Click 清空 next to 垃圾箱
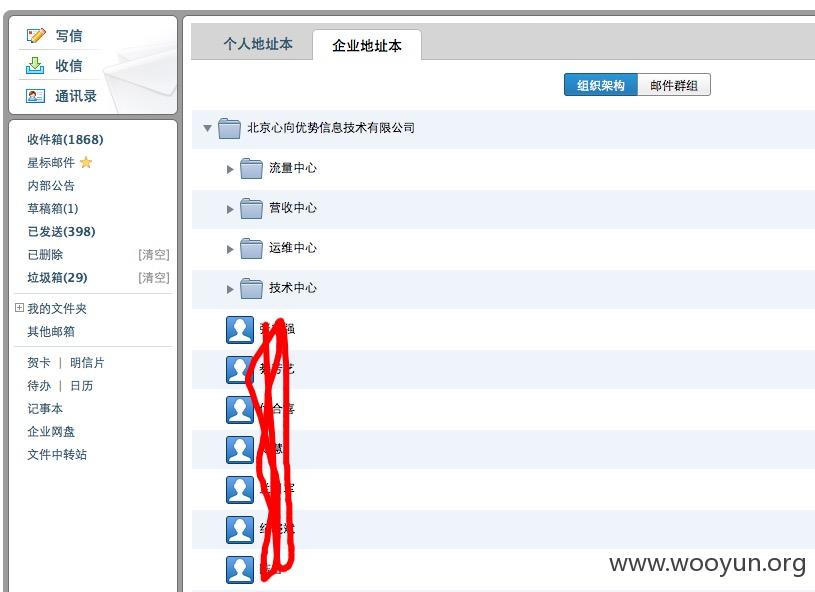This screenshot has height=592, width=815. click(154, 278)
